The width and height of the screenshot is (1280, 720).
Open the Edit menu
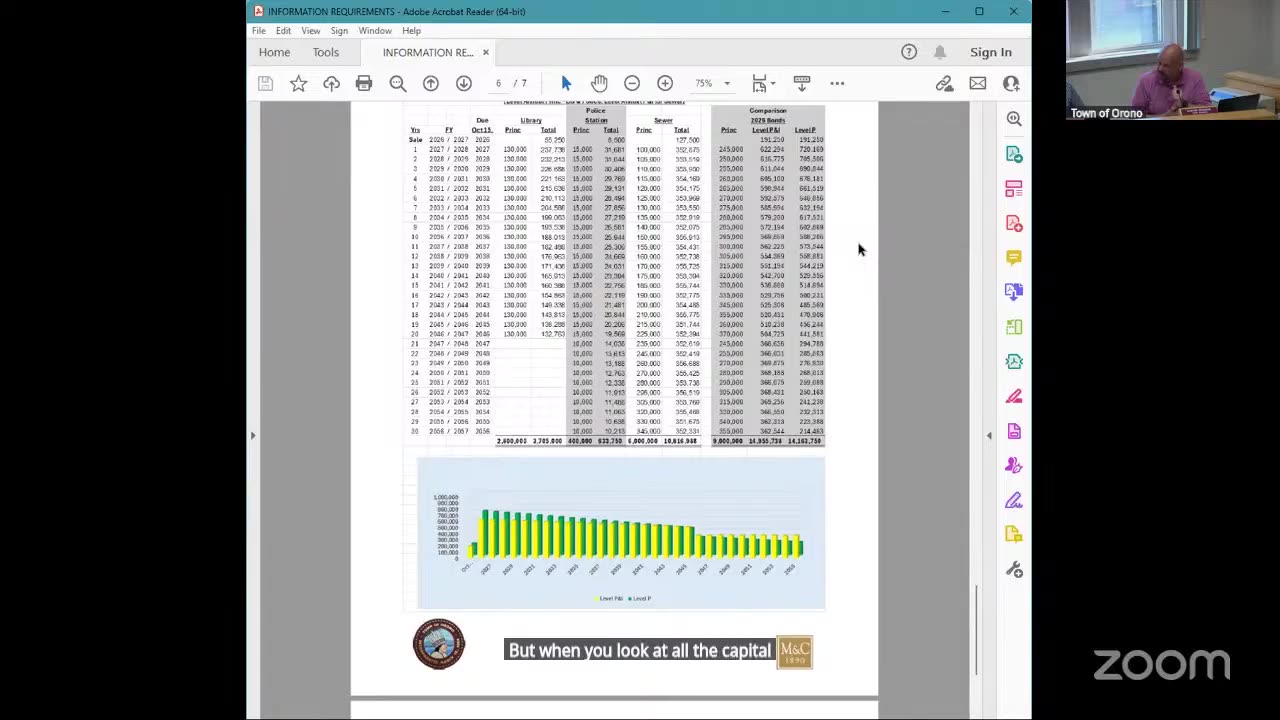click(284, 31)
